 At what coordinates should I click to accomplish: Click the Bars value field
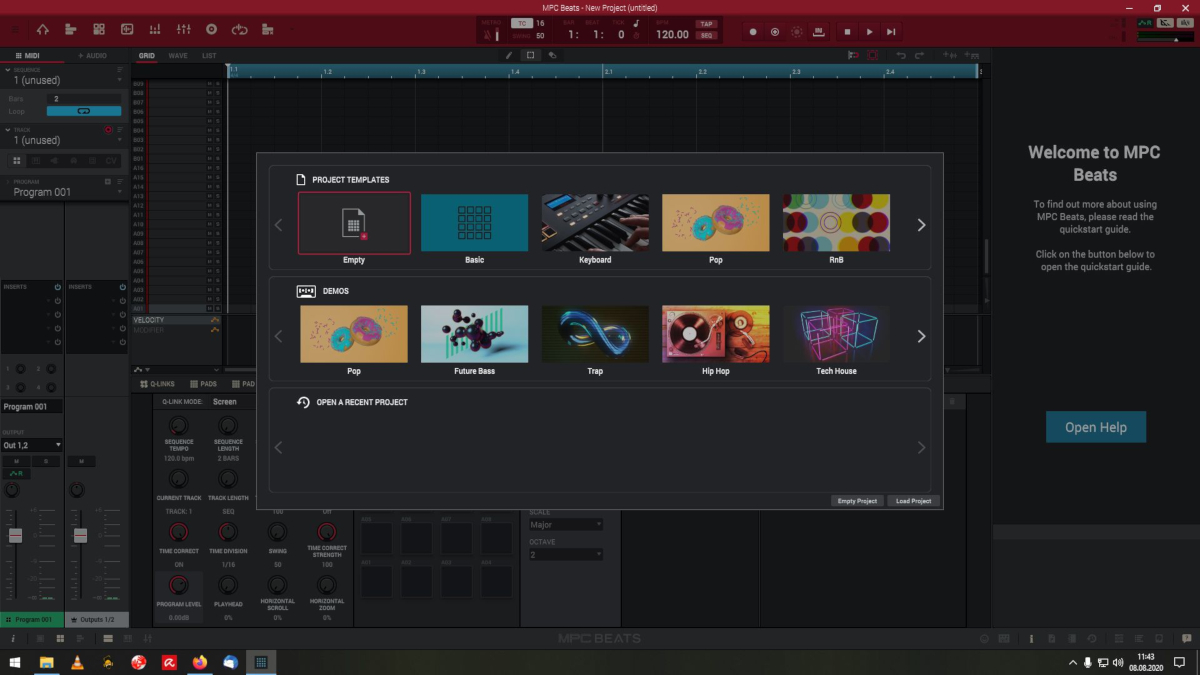tap(84, 99)
